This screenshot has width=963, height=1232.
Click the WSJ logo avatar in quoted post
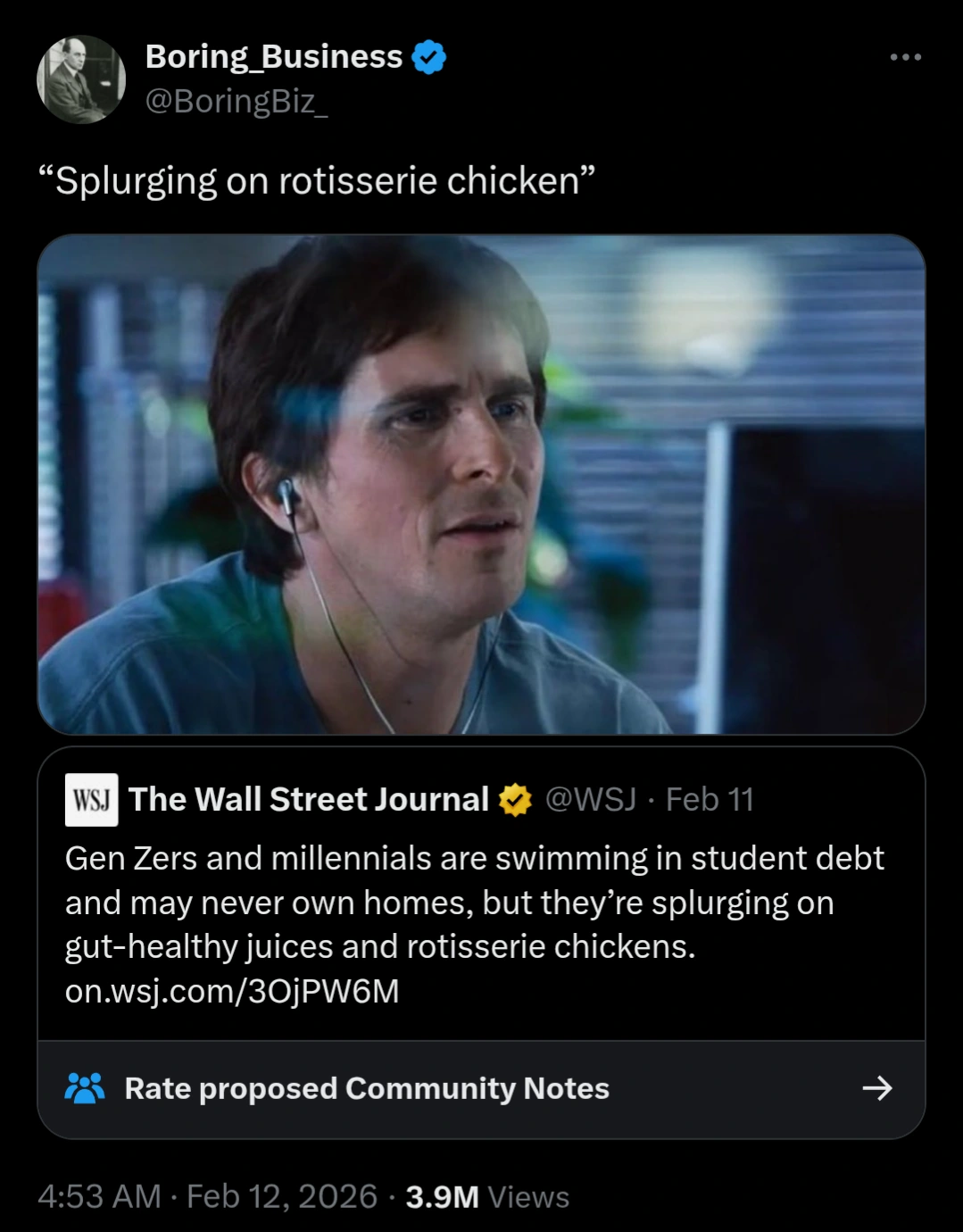[x=91, y=799]
